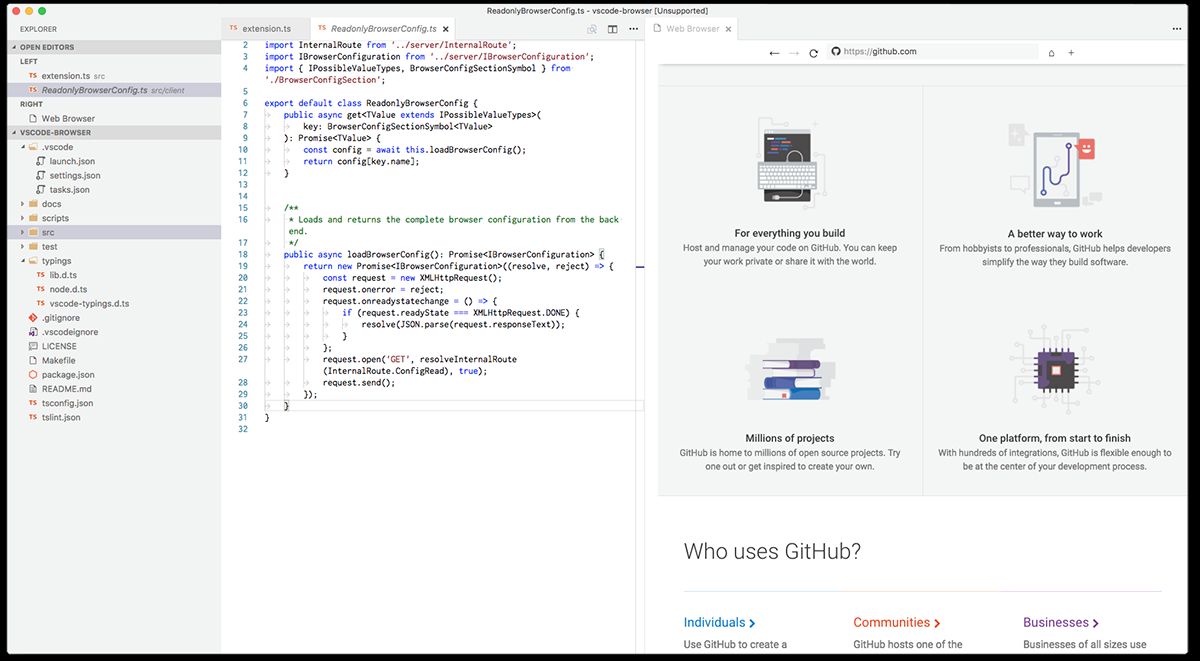Click the books illustration above 'Millions of projects'
The image size is (1200, 661).
[x=791, y=368]
